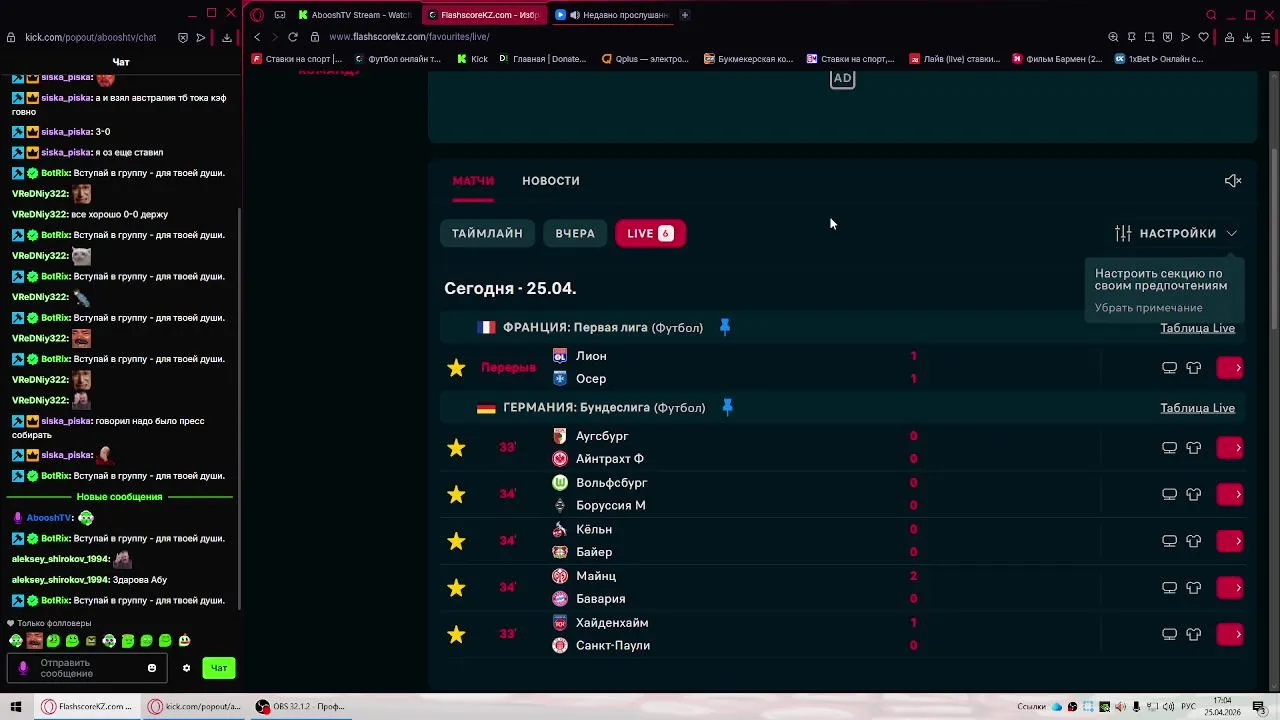1280x720 pixels.
Task: Send message with green Чат button
Action: pos(219,668)
